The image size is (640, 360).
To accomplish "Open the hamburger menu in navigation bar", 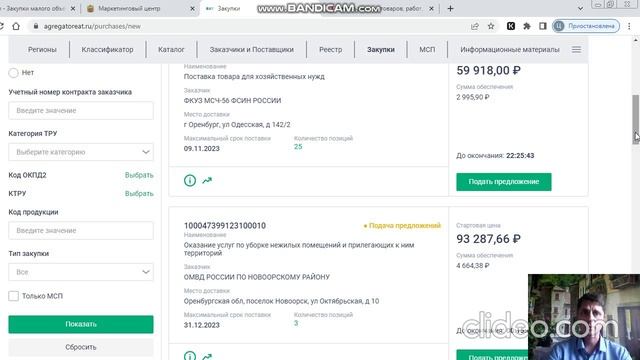I will [576, 49].
